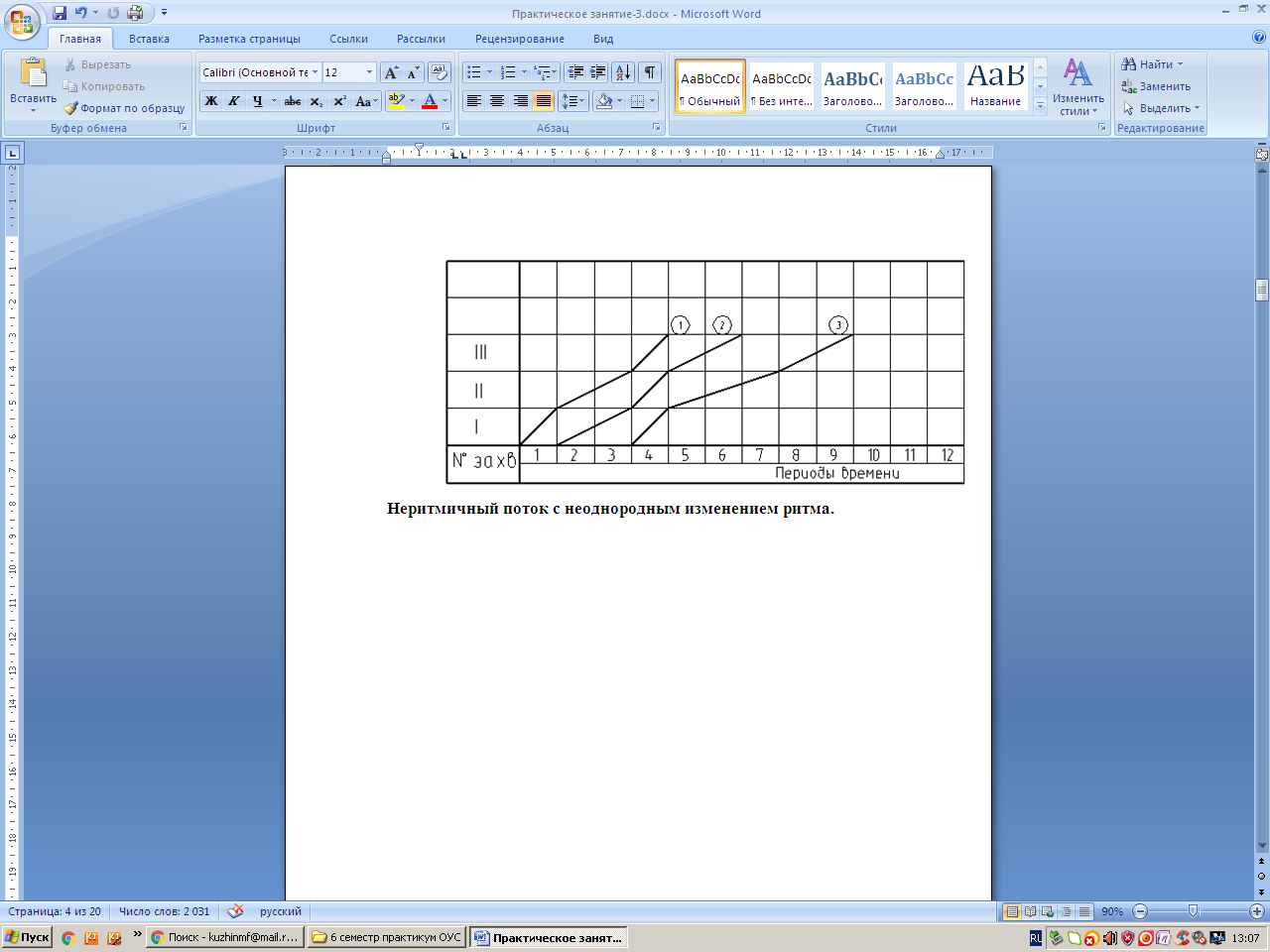The width and height of the screenshot is (1270, 952).
Task: Activate Формат по образцу format painter
Action: (125, 108)
